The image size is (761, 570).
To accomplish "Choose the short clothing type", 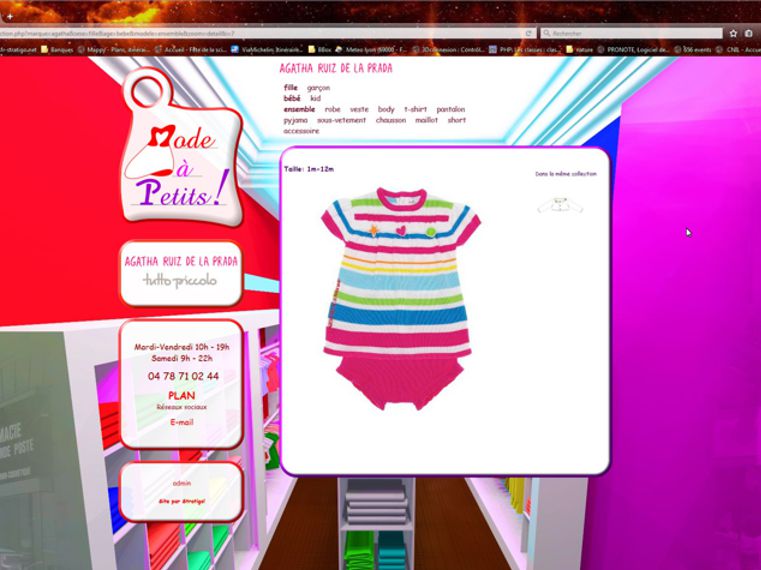I will pyautogui.click(x=457, y=120).
